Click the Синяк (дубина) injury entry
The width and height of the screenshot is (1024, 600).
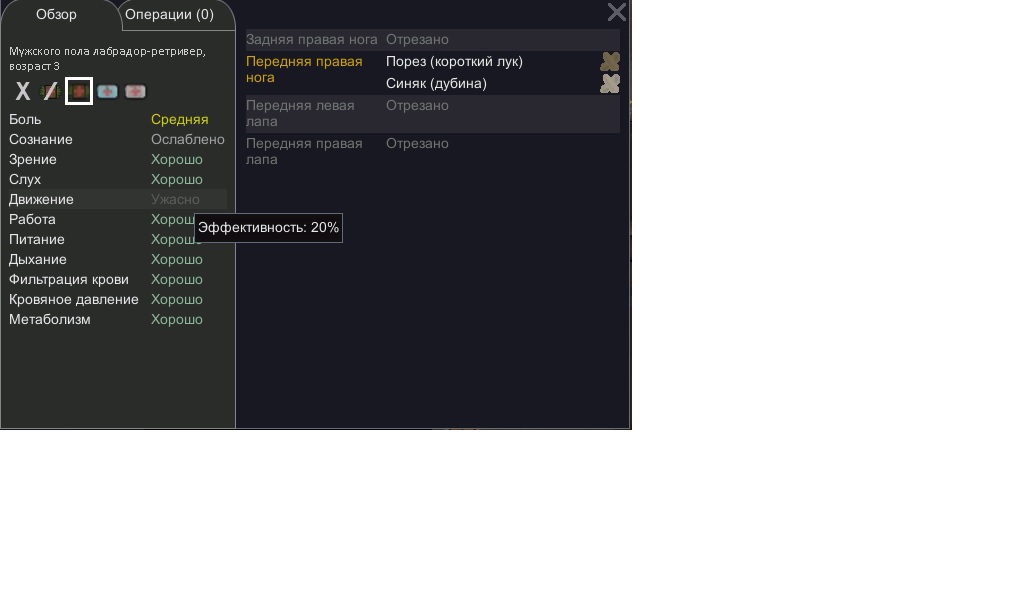coord(436,84)
